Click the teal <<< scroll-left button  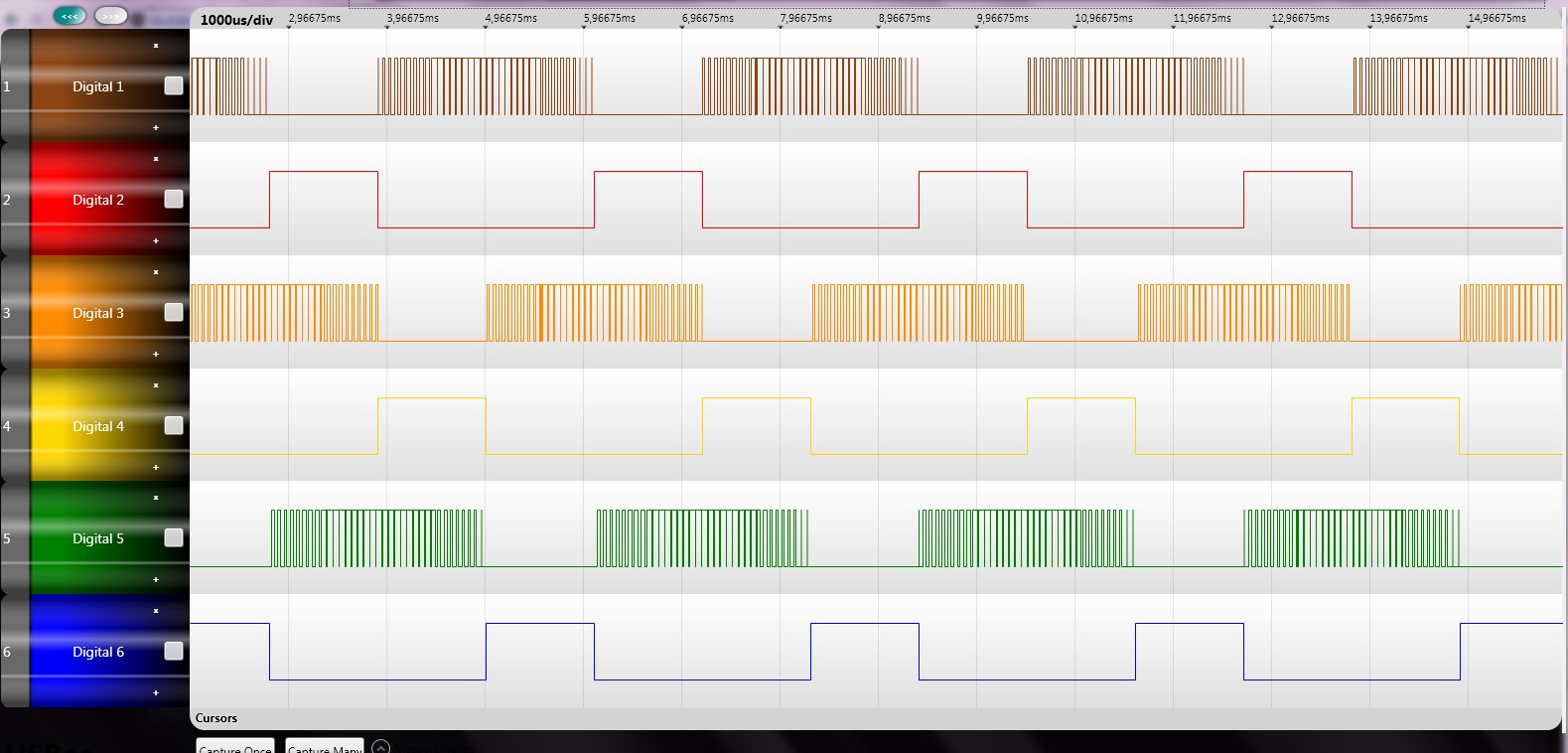(x=70, y=16)
